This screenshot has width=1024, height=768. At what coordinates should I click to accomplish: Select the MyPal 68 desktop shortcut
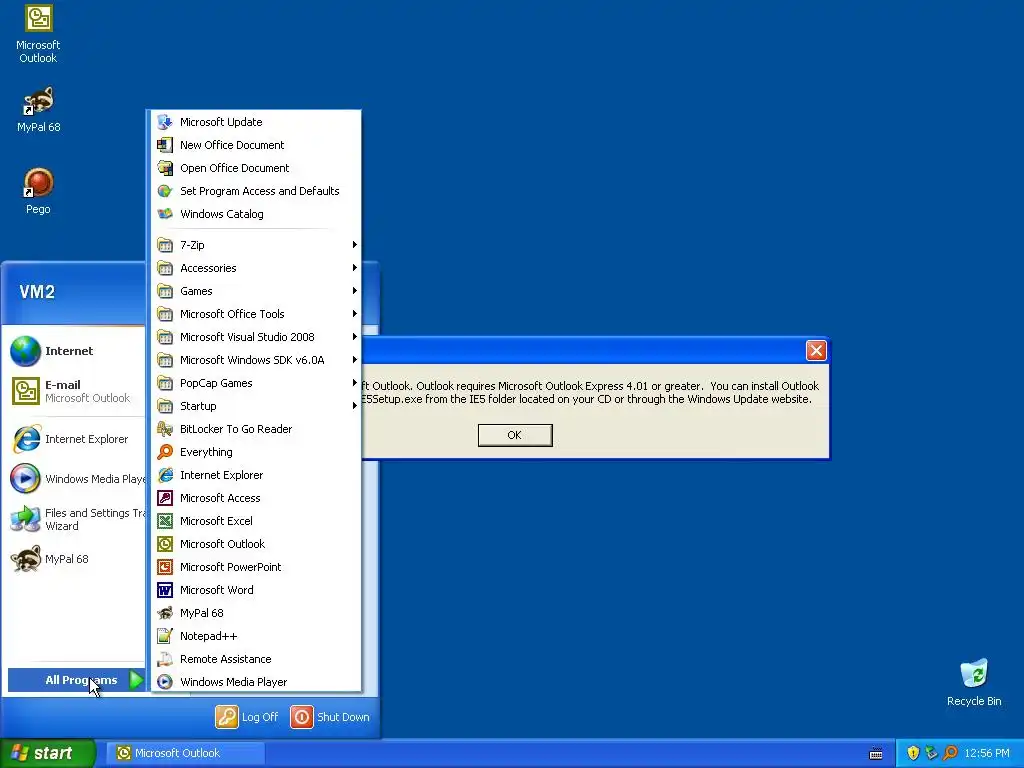coord(38,110)
